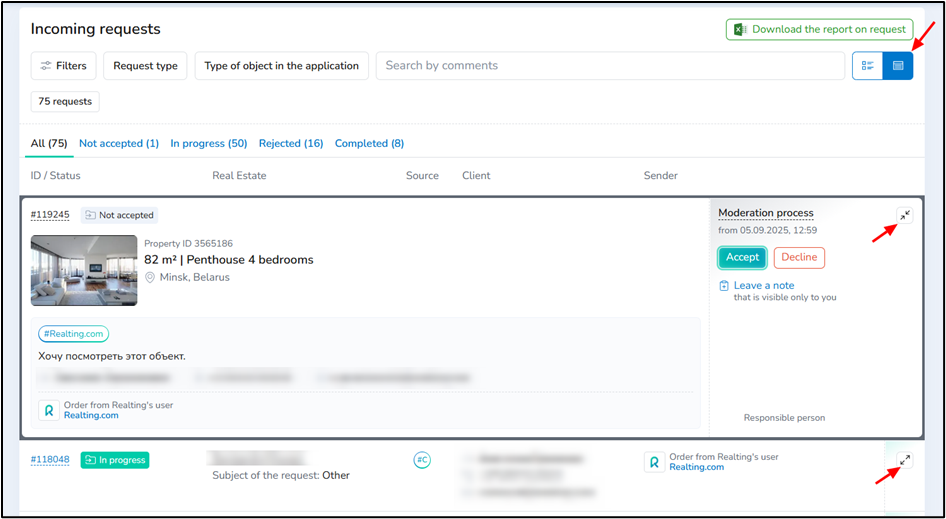Screen dimensions: 946x519
Task: Click the note clipboard icon beside Leave a note
Action: pos(724,286)
